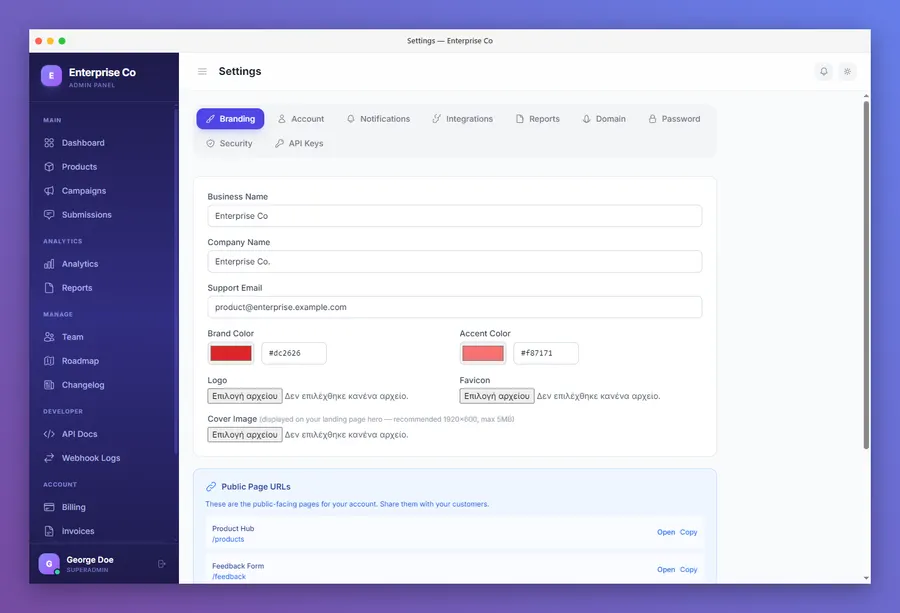Click the Favicon file chooser button
Image resolution: width=900 pixels, height=613 pixels.
click(496, 396)
